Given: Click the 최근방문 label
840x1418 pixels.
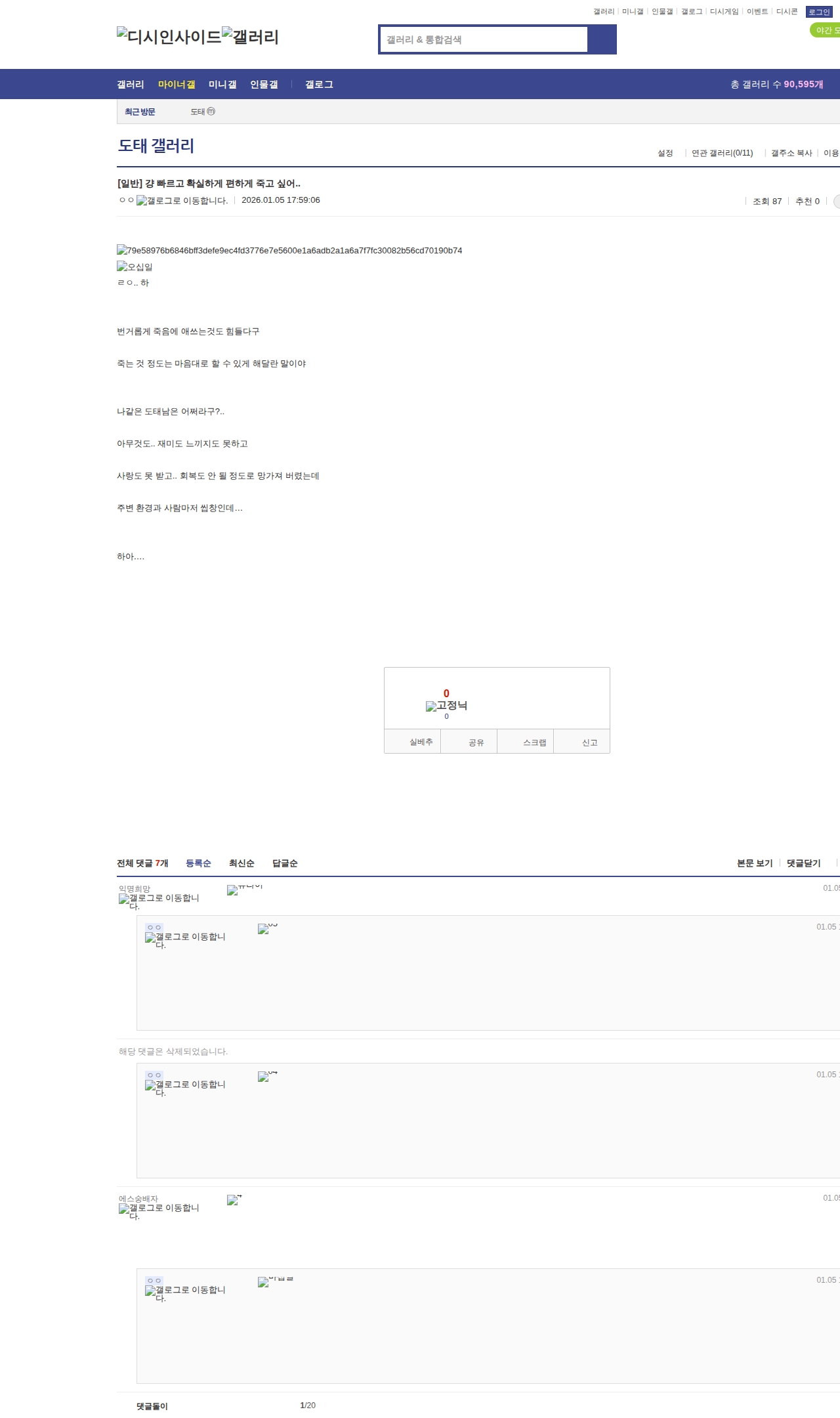Looking at the screenshot, I should point(140,112).
